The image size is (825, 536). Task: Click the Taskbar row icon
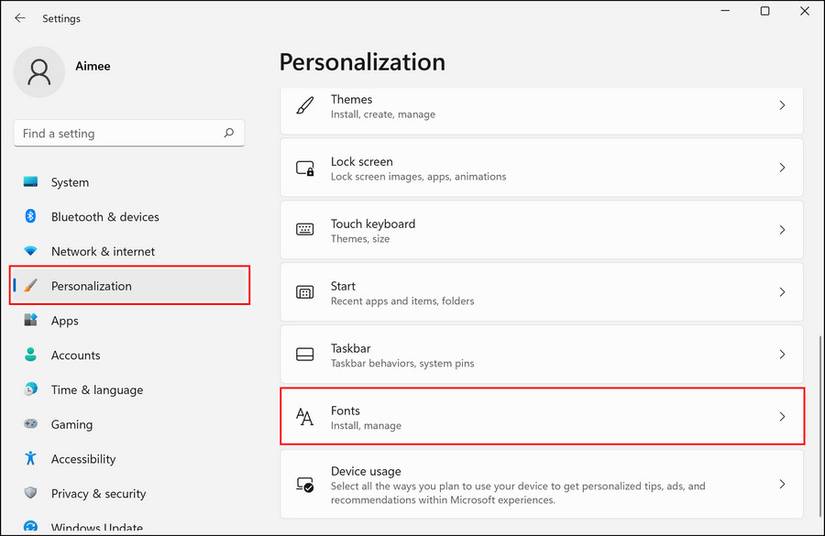click(305, 354)
